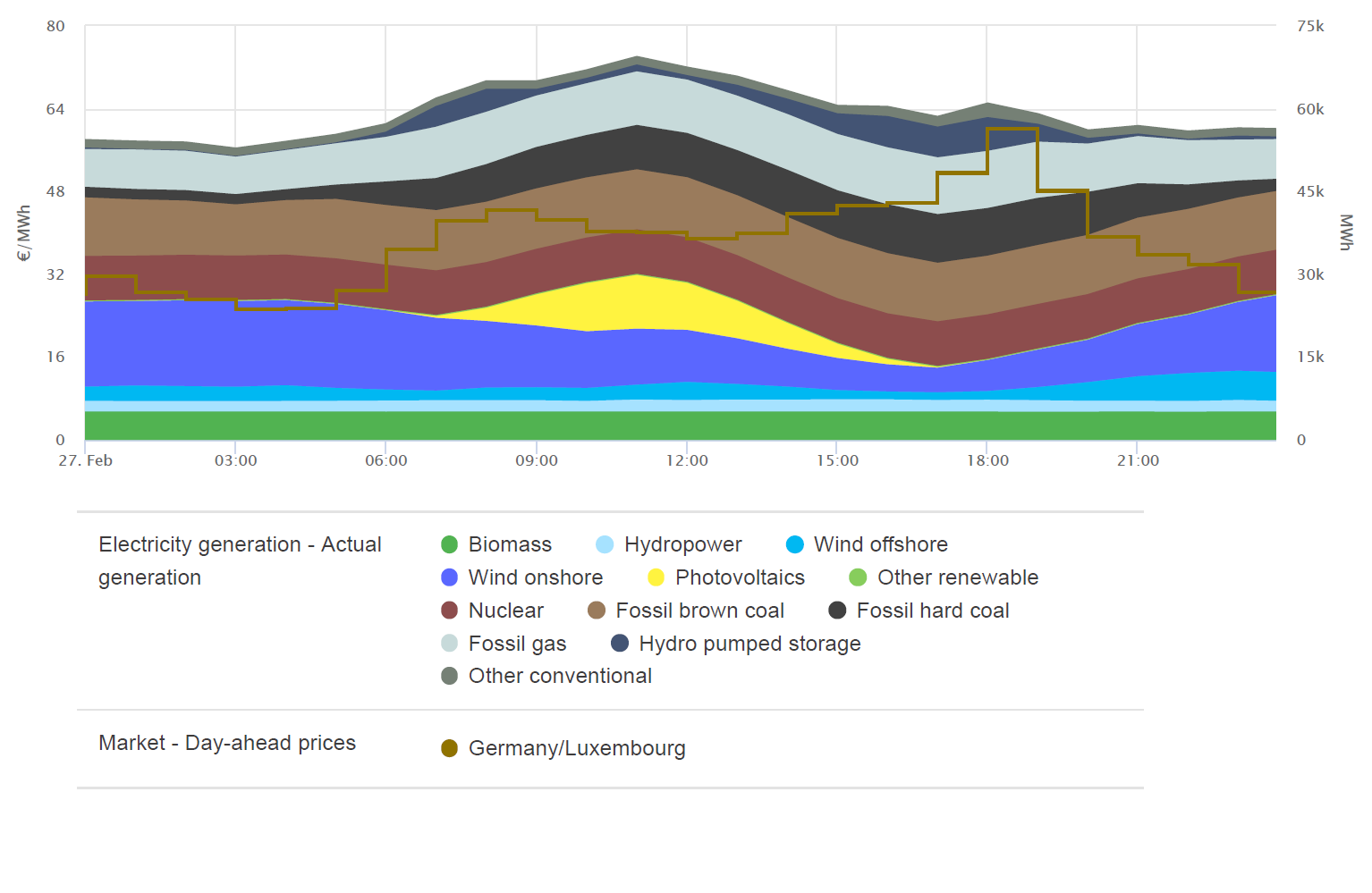Click the Other conventional legend circle
Screen dimensions: 1372x893
pos(450,676)
